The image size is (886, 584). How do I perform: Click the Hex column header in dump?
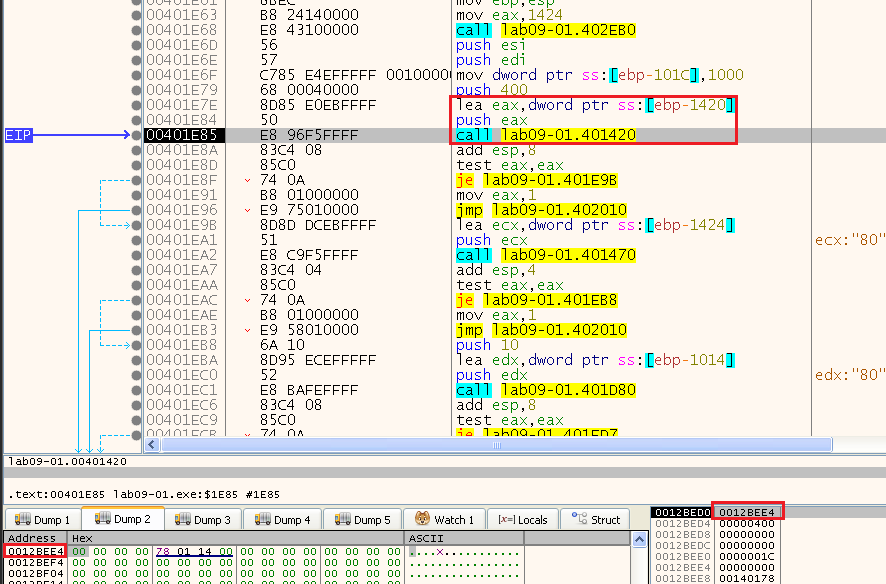pyautogui.click(x=82, y=538)
